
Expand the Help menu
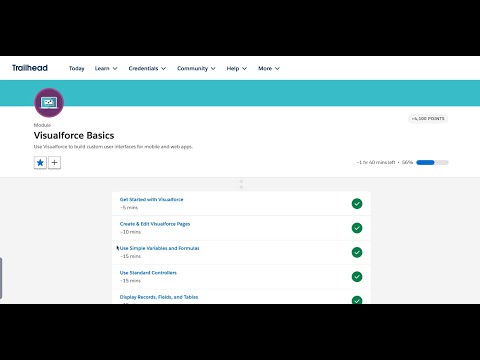click(237, 68)
